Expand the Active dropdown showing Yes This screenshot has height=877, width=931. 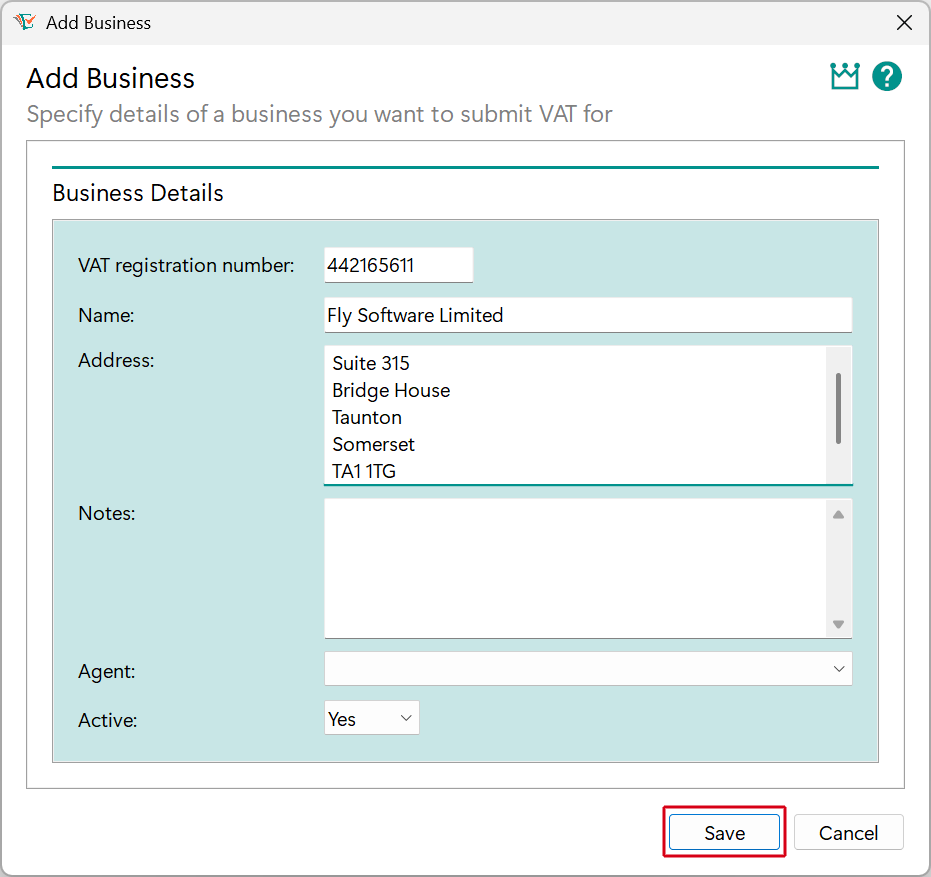tap(371, 717)
